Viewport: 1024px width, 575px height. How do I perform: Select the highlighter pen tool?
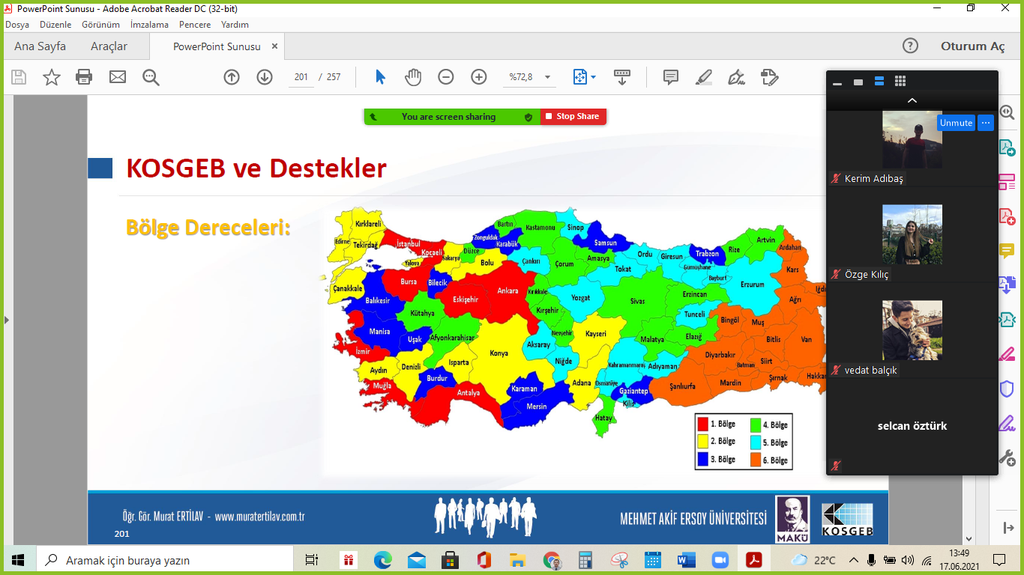703,77
